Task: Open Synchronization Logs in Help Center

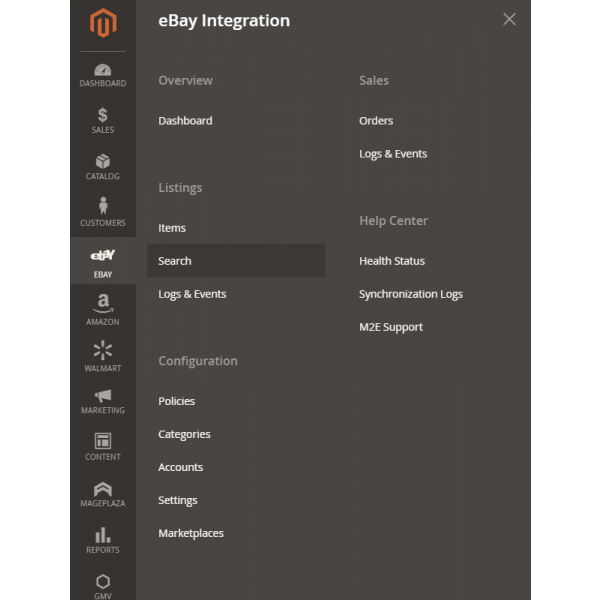Action: 411,294
